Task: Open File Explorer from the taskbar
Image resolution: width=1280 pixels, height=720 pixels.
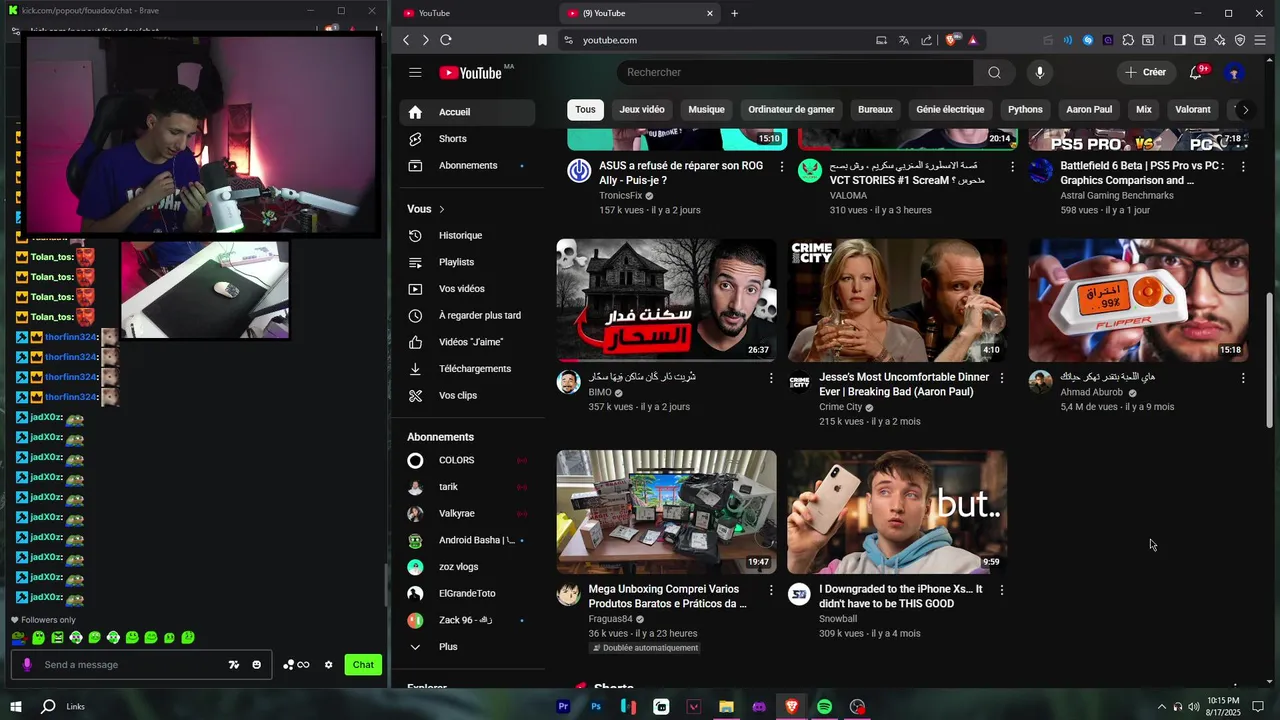Action: click(726, 707)
